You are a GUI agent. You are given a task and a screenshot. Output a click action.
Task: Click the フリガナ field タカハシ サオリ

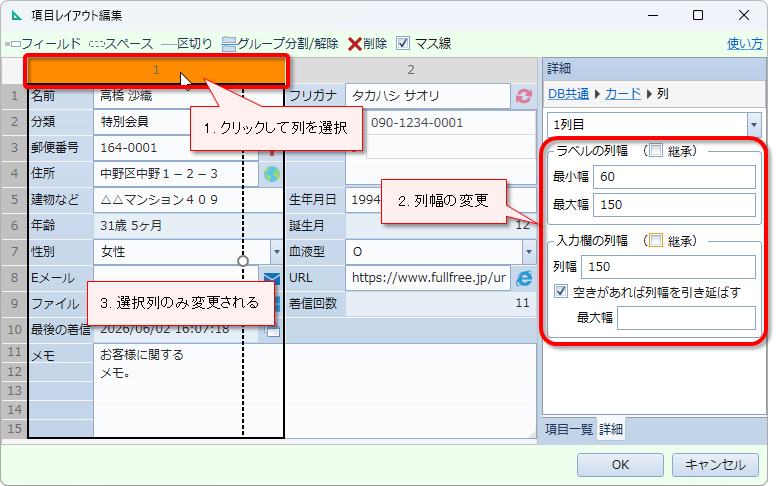pyautogui.click(x=428, y=96)
